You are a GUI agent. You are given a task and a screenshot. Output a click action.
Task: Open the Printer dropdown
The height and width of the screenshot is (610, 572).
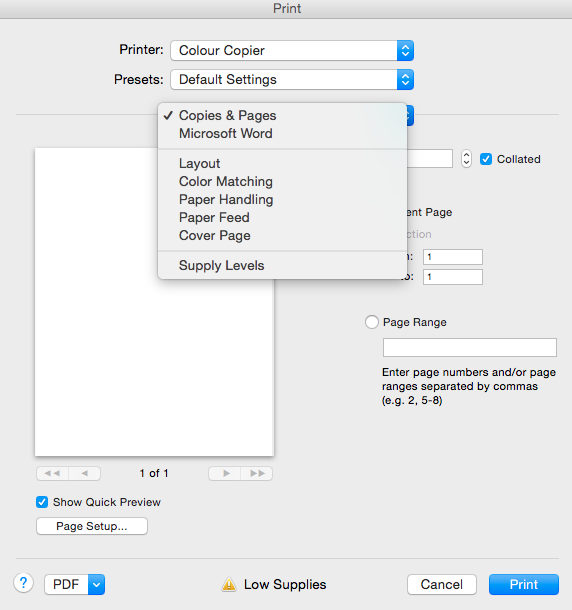292,51
